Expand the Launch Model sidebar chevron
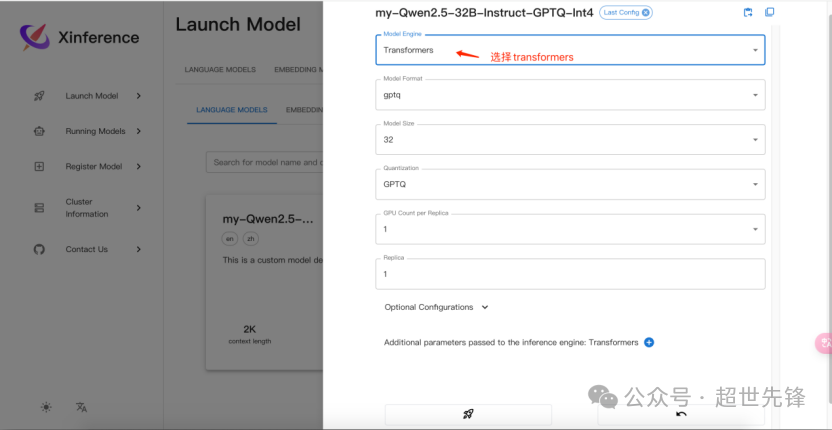The height and width of the screenshot is (430, 832). pyautogui.click(x=138, y=96)
